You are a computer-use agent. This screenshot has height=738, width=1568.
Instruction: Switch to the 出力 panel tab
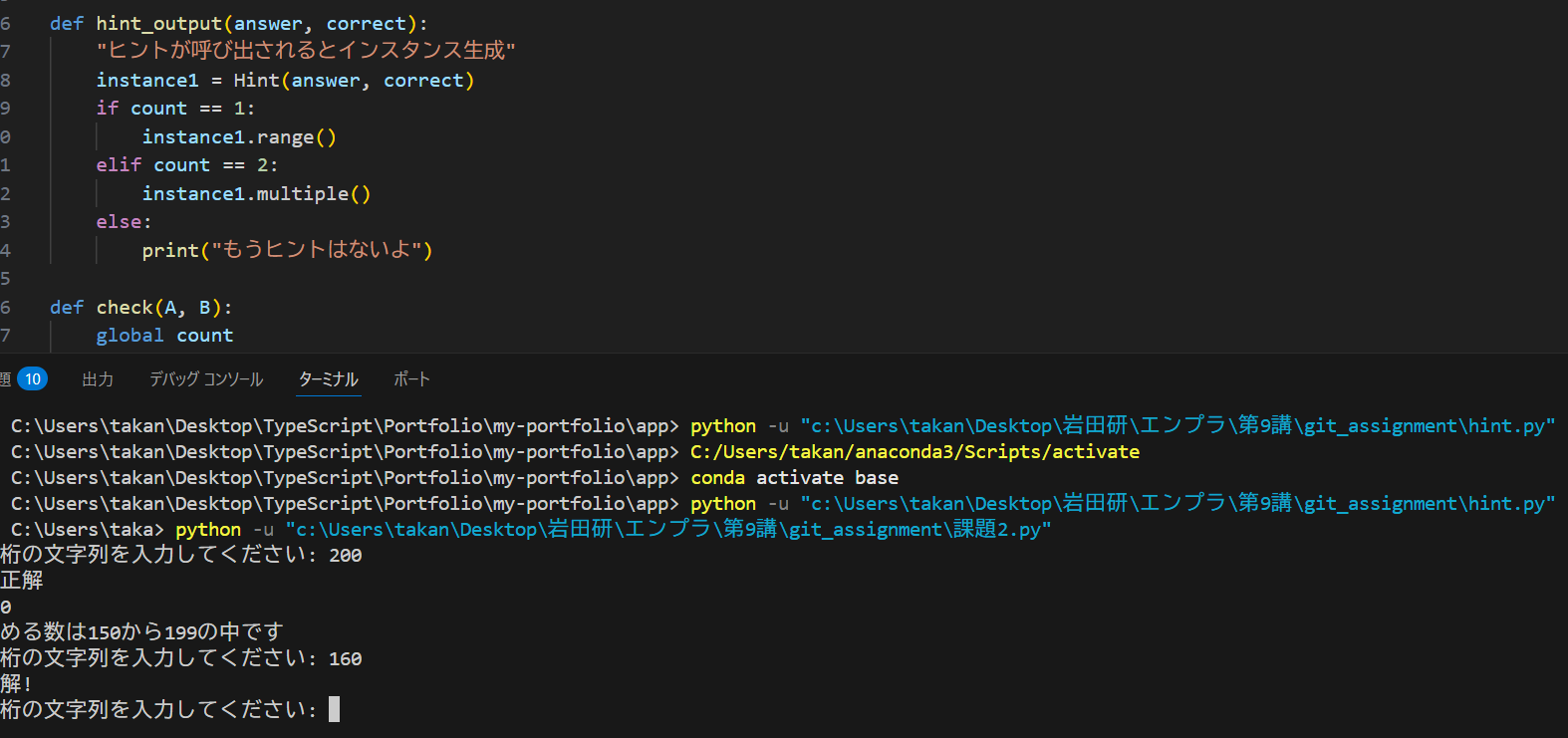98,379
